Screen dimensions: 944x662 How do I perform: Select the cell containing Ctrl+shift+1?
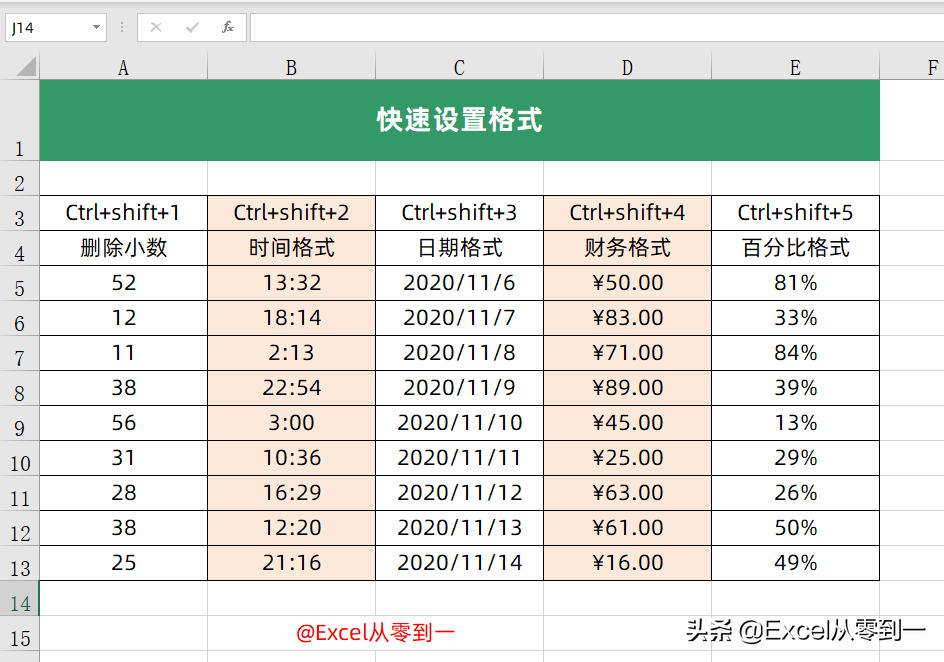coord(123,213)
